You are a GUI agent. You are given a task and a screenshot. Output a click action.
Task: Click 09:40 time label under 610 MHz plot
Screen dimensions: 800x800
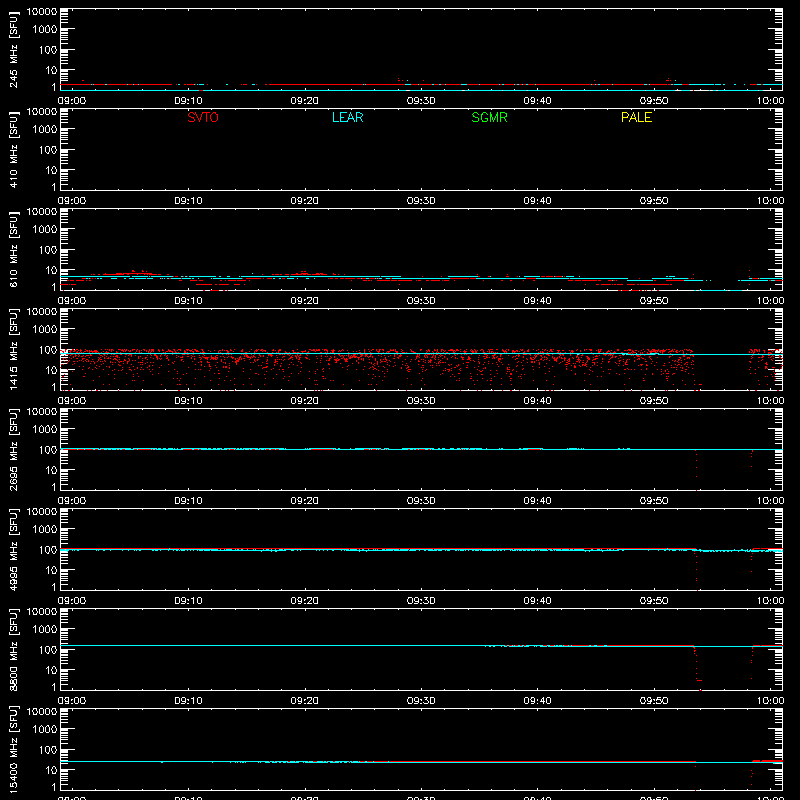click(x=537, y=301)
